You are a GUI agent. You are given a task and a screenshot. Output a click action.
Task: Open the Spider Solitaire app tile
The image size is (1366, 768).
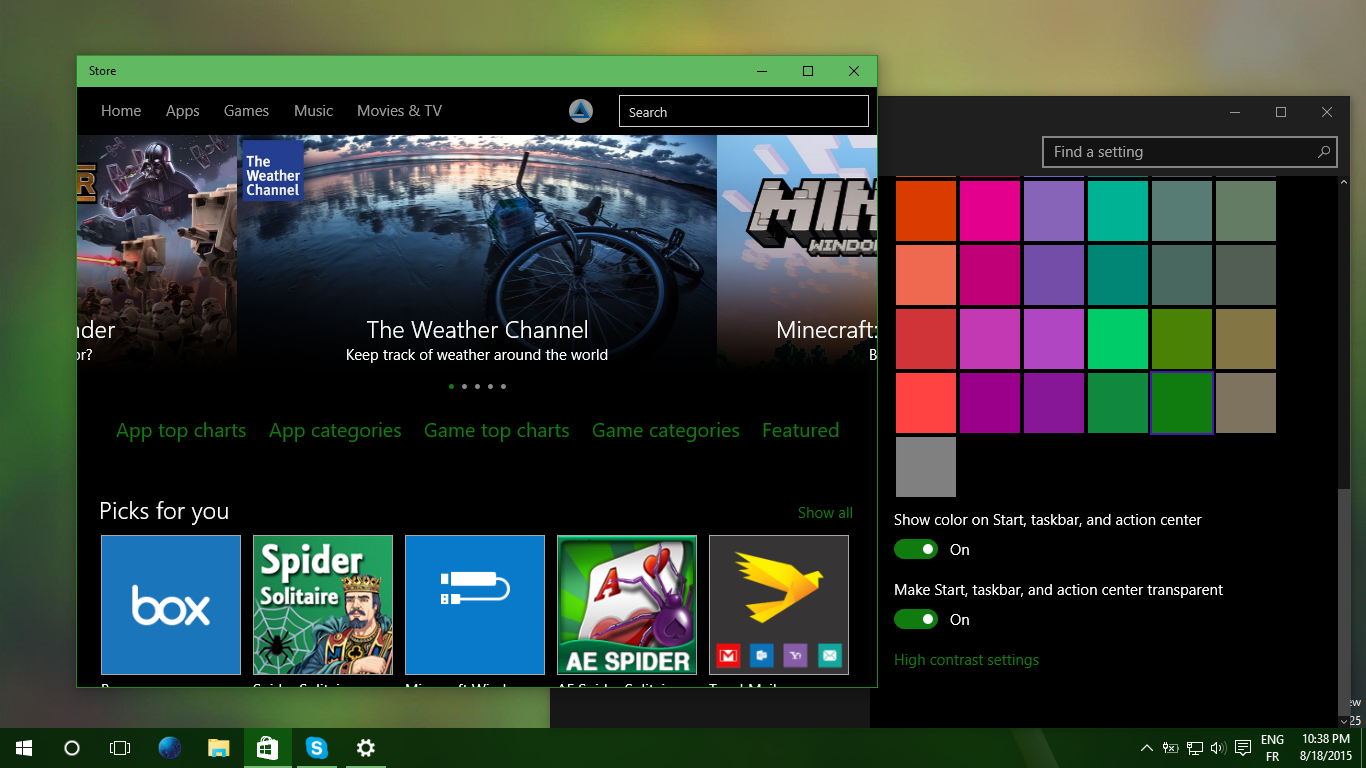point(323,605)
